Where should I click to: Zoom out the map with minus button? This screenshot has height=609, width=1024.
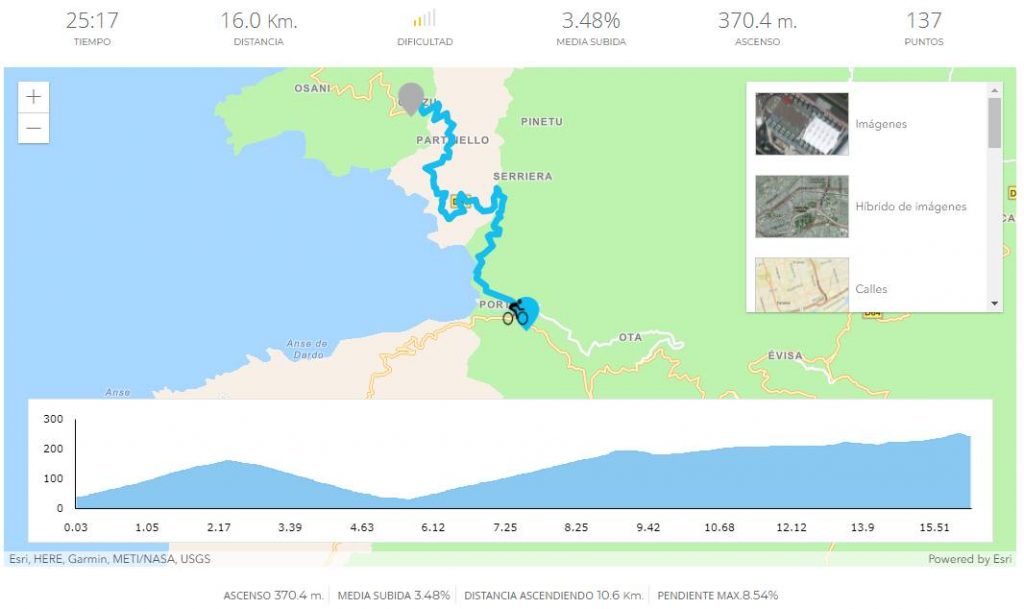[33, 128]
